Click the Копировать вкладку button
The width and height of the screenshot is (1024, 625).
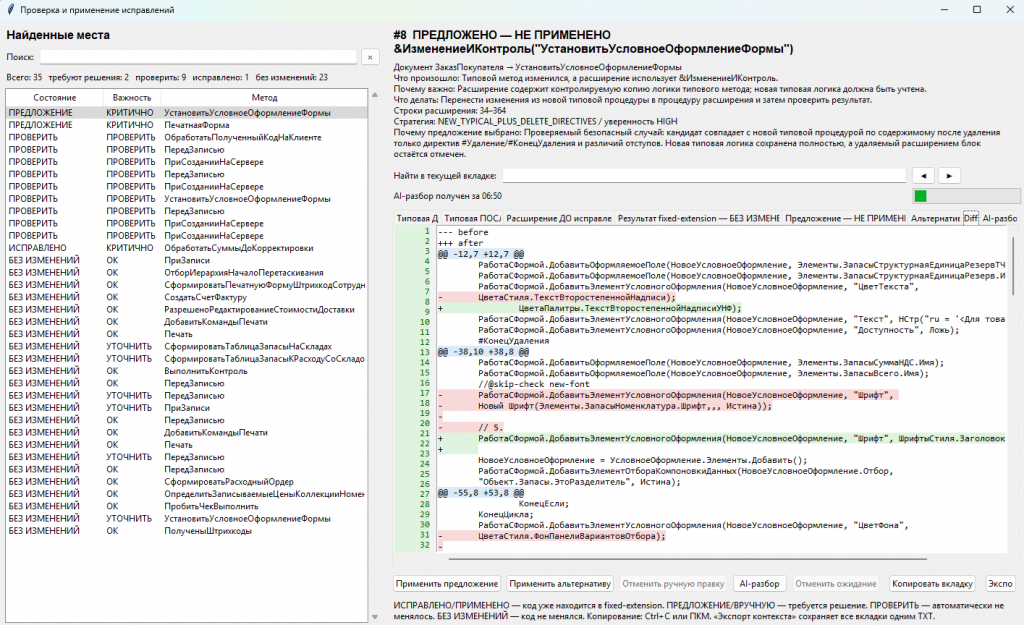pos(932,584)
